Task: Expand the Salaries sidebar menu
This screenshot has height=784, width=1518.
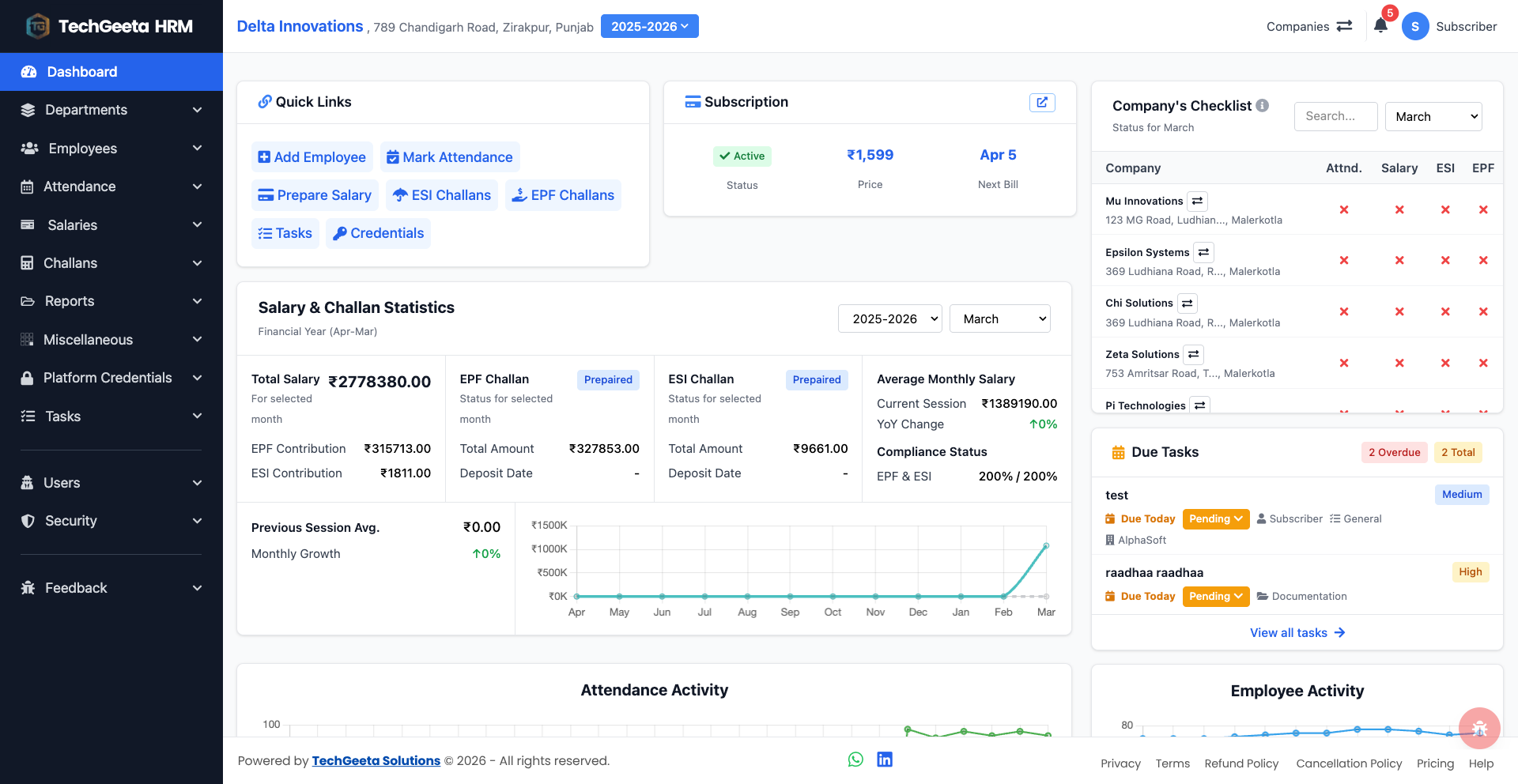Action: [111, 225]
